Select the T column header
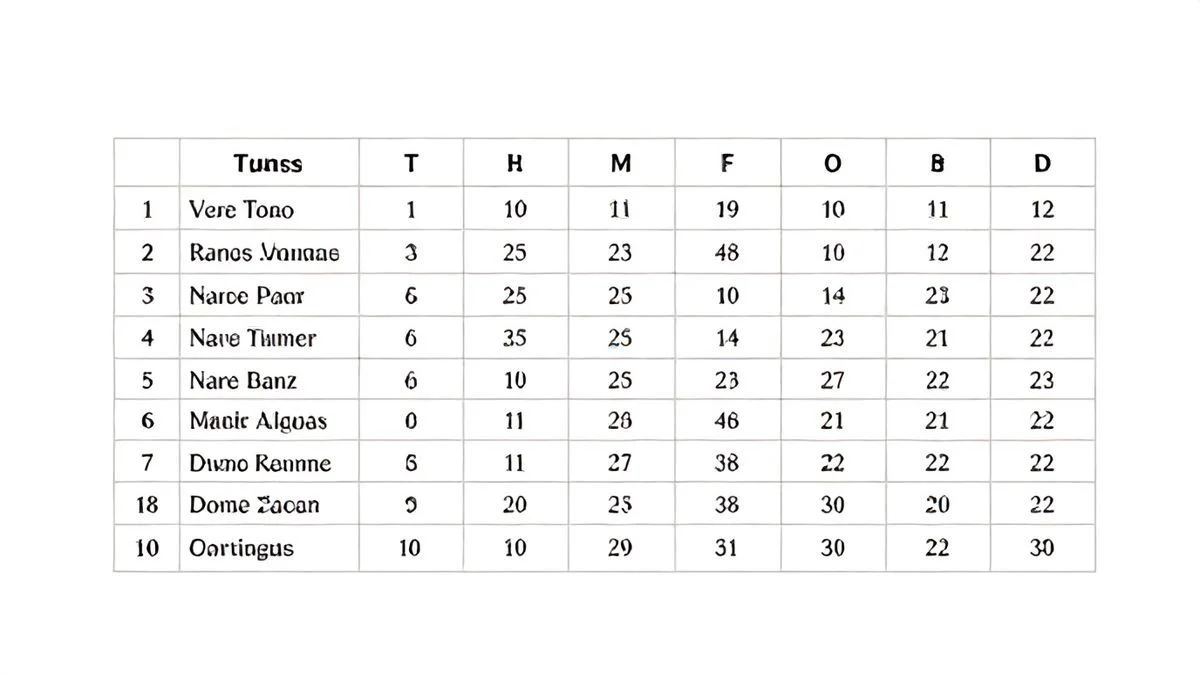Viewport: 1200px width, 675px height. (x=411, y=163)
